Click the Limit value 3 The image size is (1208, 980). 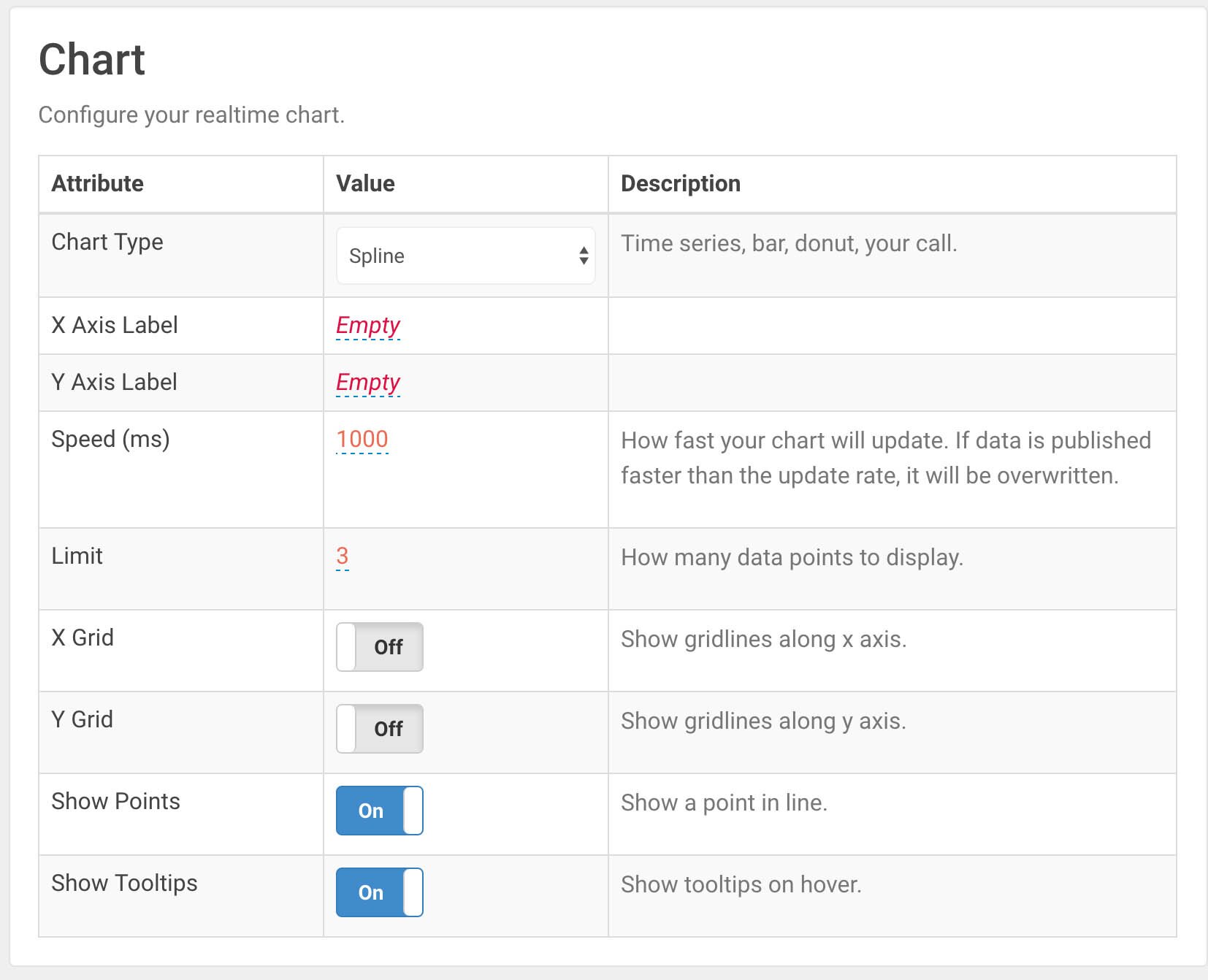(342, 556)
